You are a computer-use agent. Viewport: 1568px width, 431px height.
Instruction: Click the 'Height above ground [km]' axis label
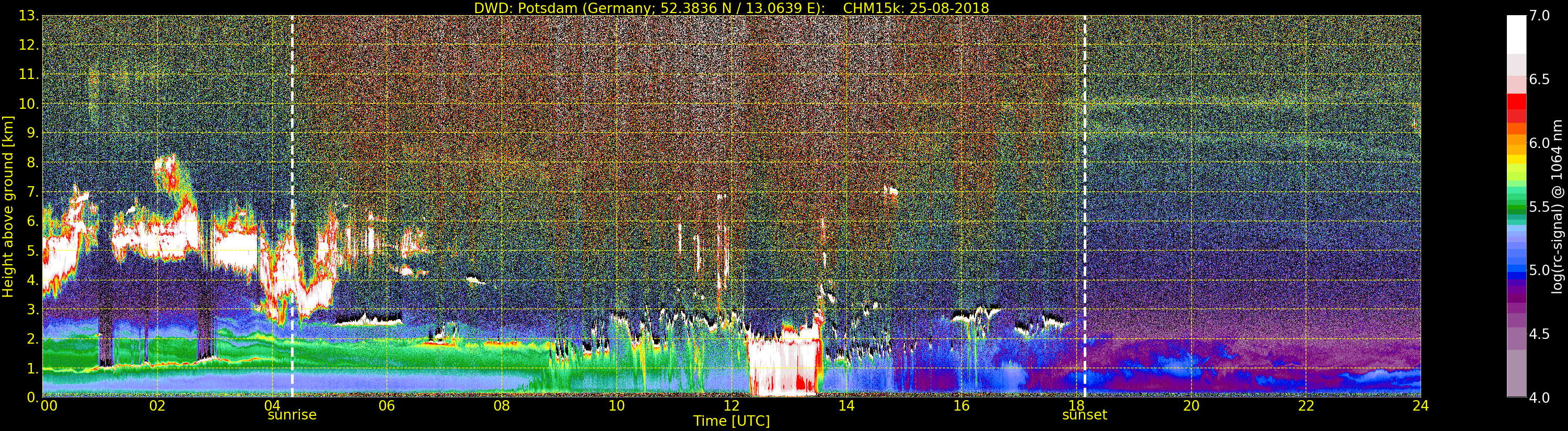8,207
